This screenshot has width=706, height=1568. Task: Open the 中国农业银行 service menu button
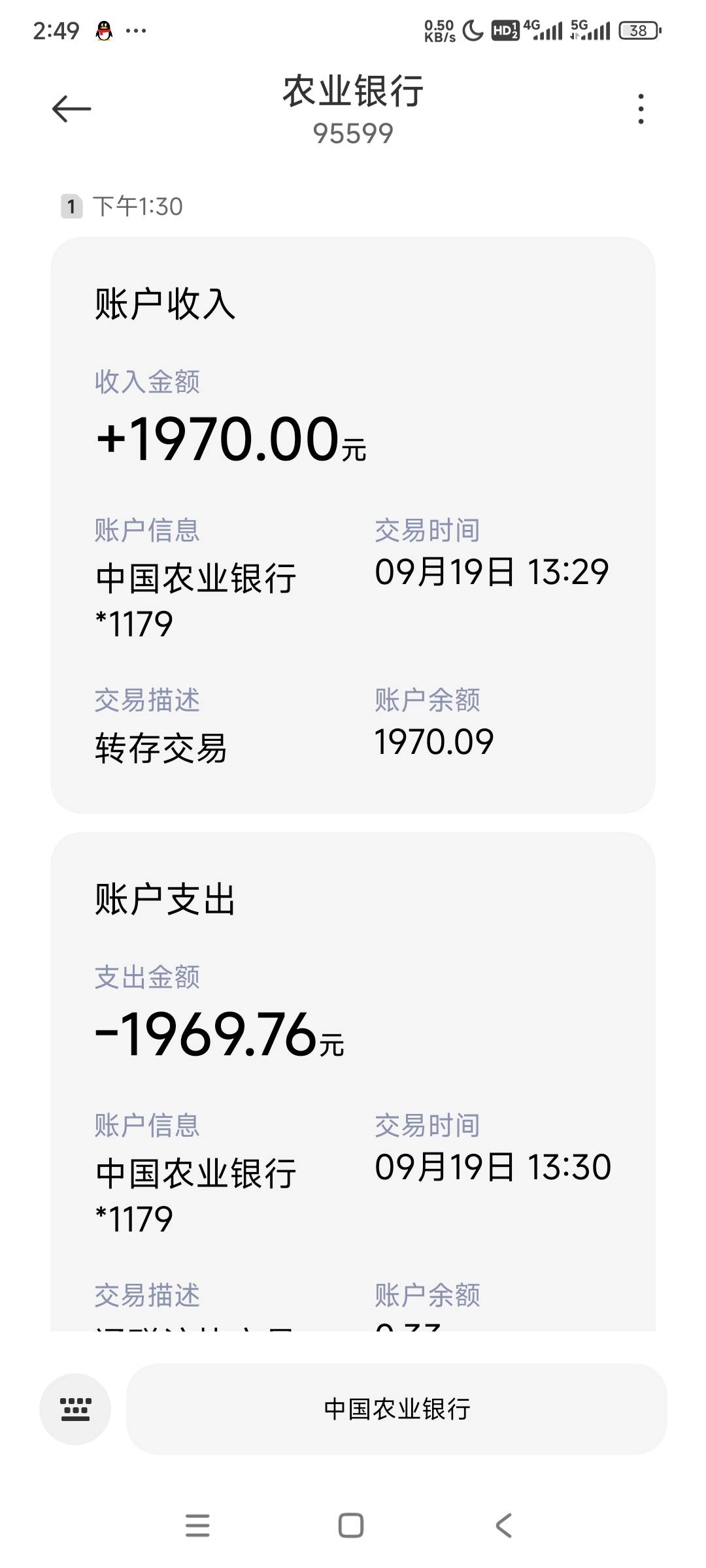point(397,1409)
